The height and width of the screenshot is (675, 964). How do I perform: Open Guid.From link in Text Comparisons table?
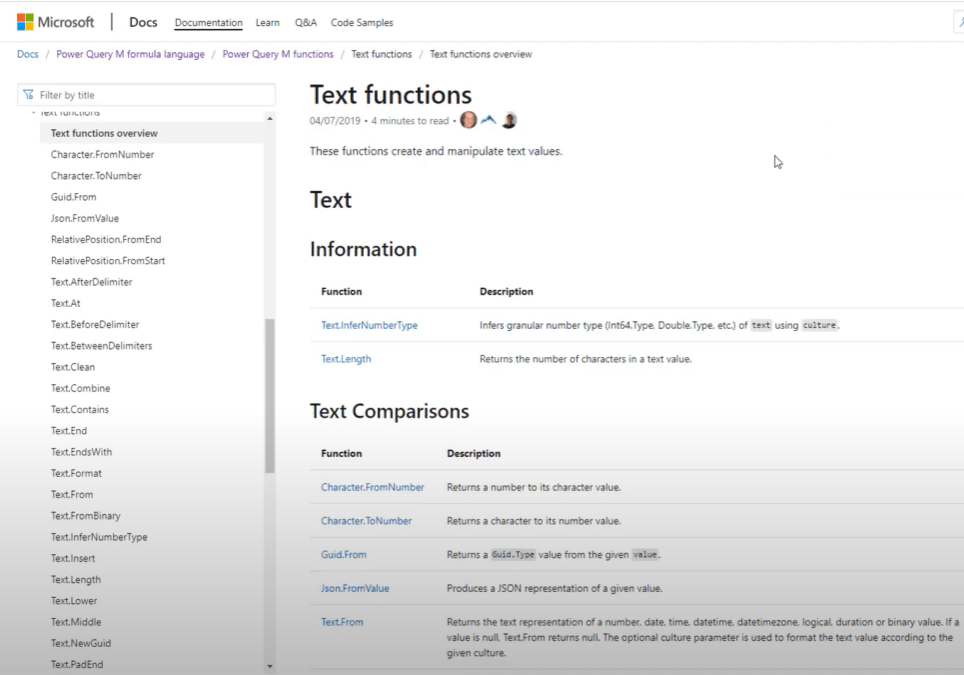[x=344, y=555]
